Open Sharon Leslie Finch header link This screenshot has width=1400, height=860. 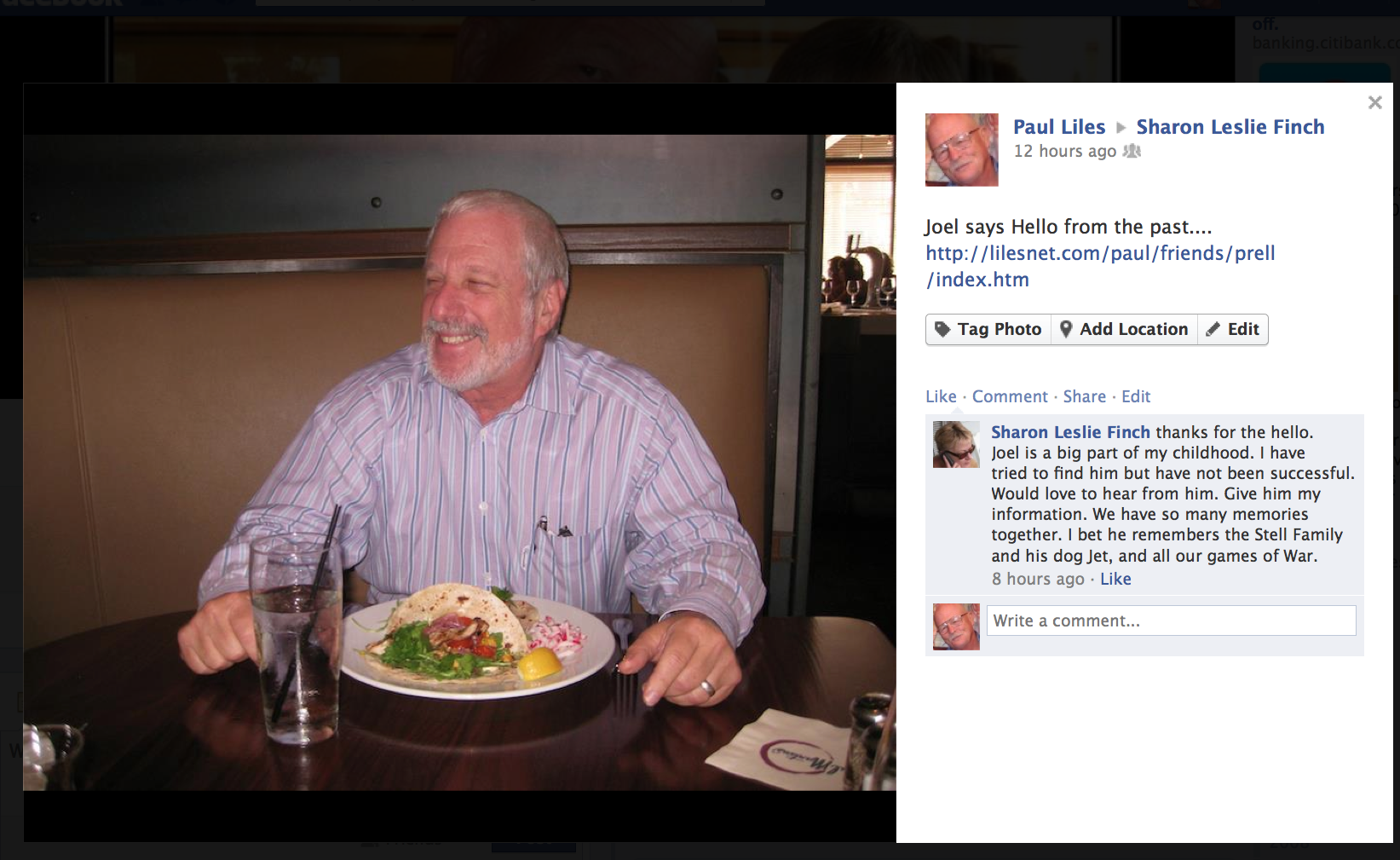(1230, 127)
